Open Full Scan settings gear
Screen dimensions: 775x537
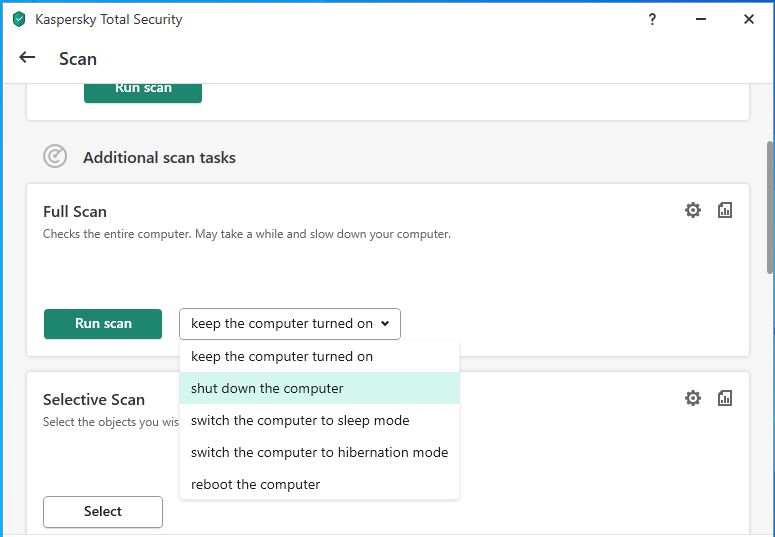(x=692, y=210)
